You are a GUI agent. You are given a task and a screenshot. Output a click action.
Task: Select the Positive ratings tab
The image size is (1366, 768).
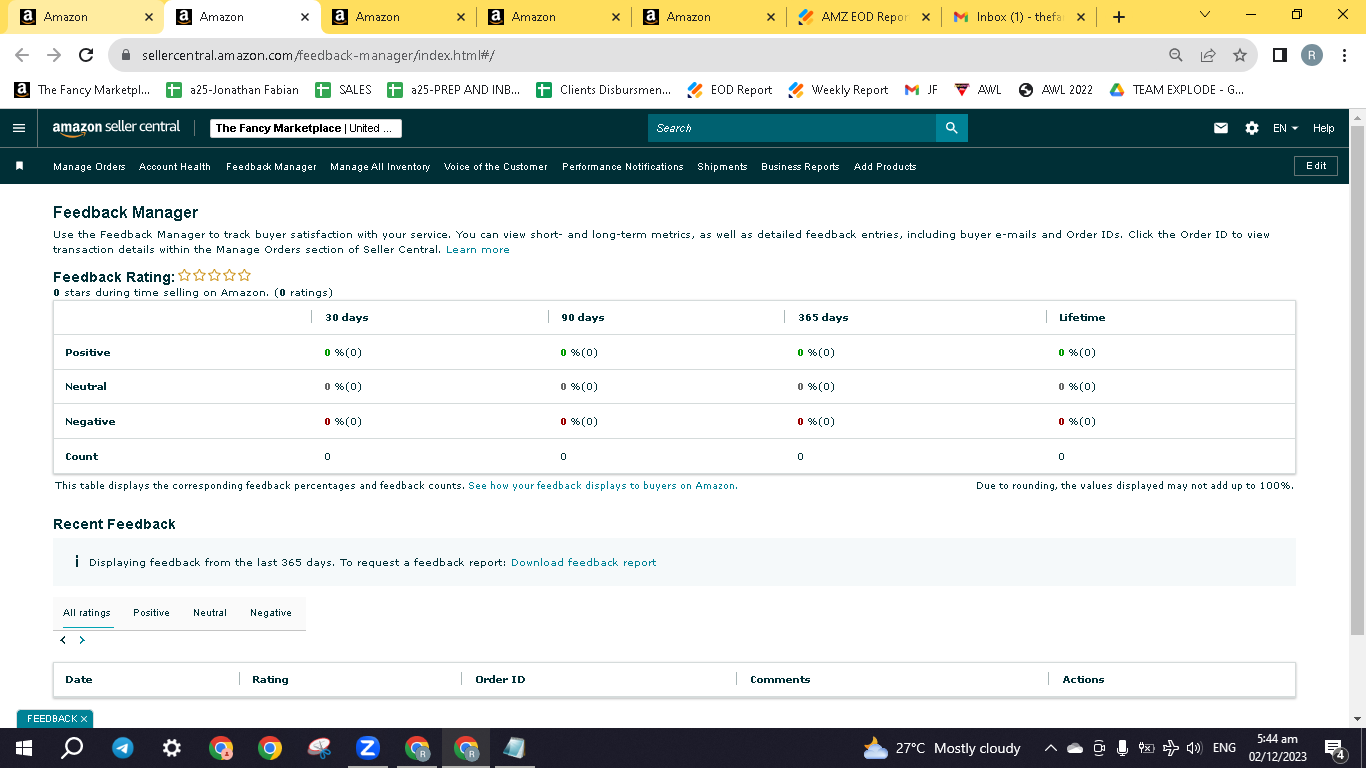pos(151,613)
